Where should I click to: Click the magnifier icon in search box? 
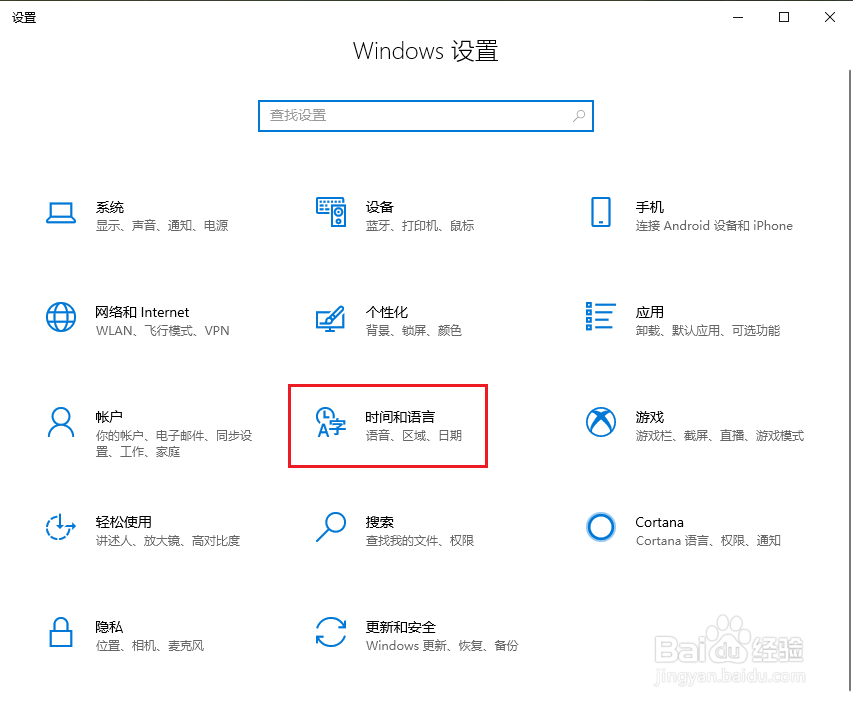[579, 116]
